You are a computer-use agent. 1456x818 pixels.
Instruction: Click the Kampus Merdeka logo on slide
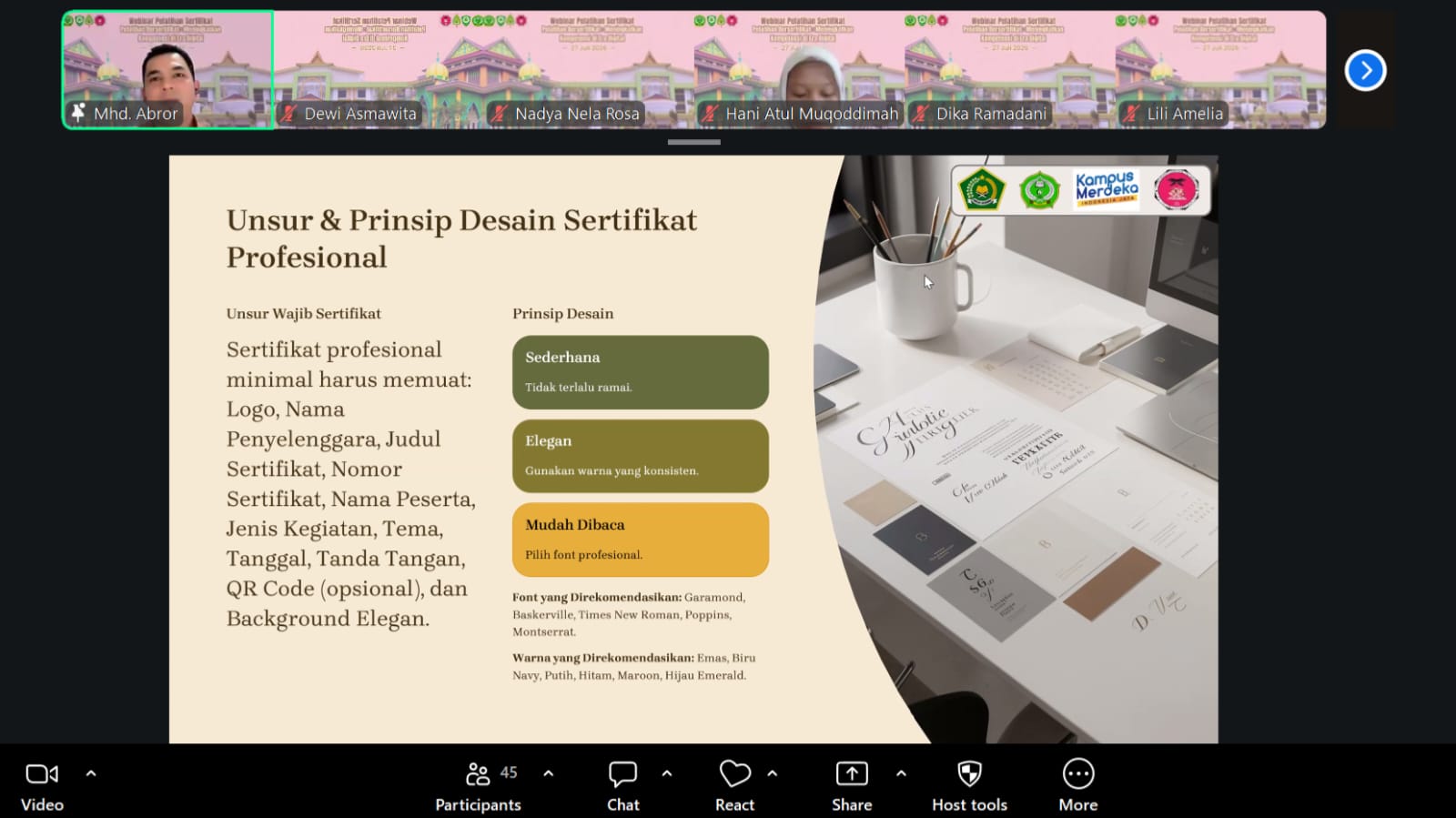coord(1107,188)
